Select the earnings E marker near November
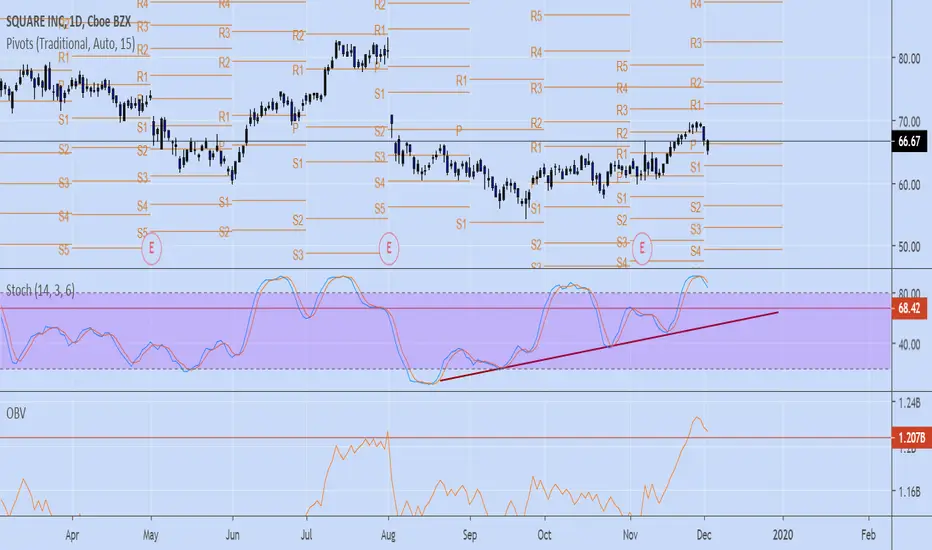Viewport: 932px width, 550px height. click(642, 248)
